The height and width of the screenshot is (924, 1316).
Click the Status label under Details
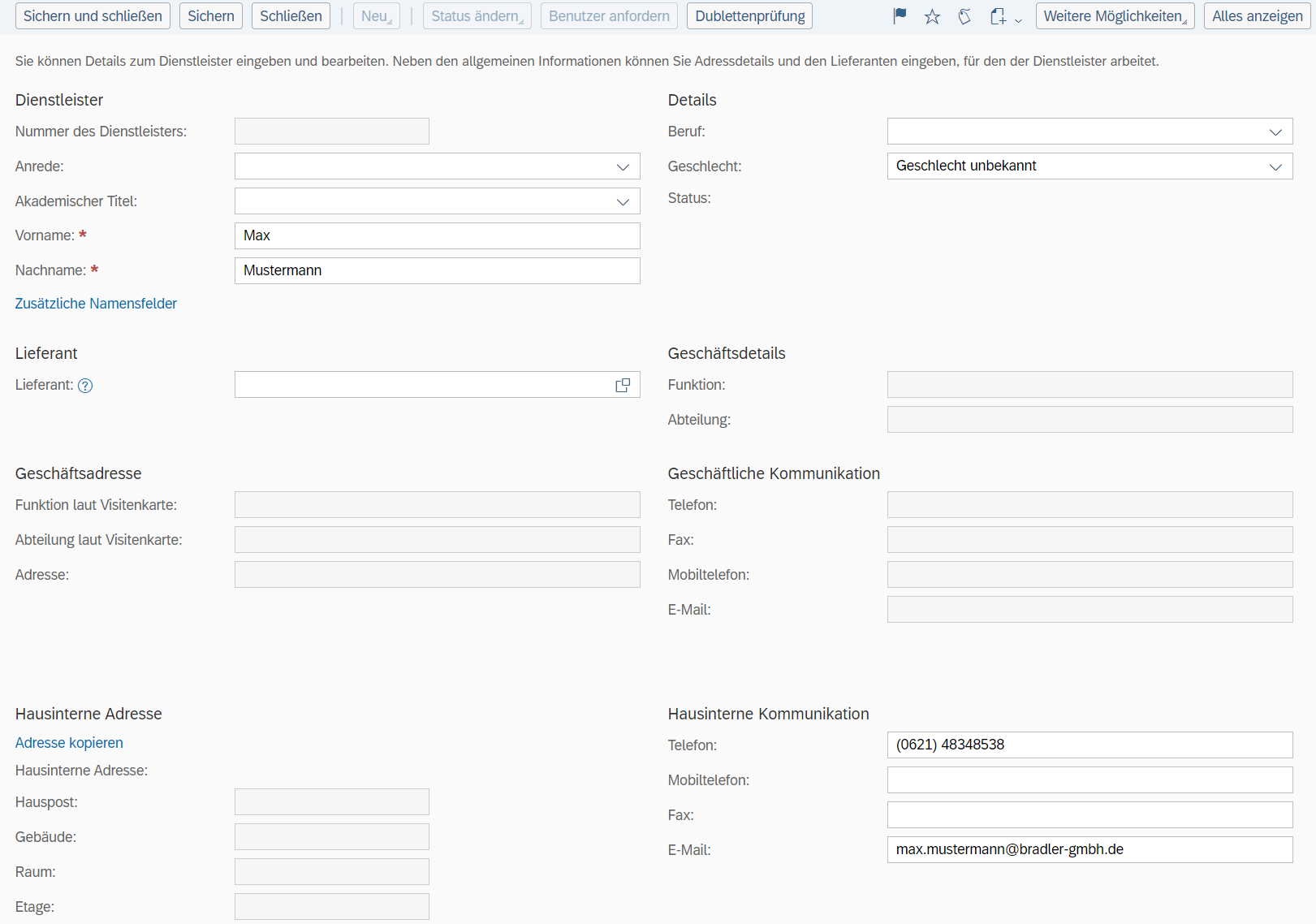(689, 198)
